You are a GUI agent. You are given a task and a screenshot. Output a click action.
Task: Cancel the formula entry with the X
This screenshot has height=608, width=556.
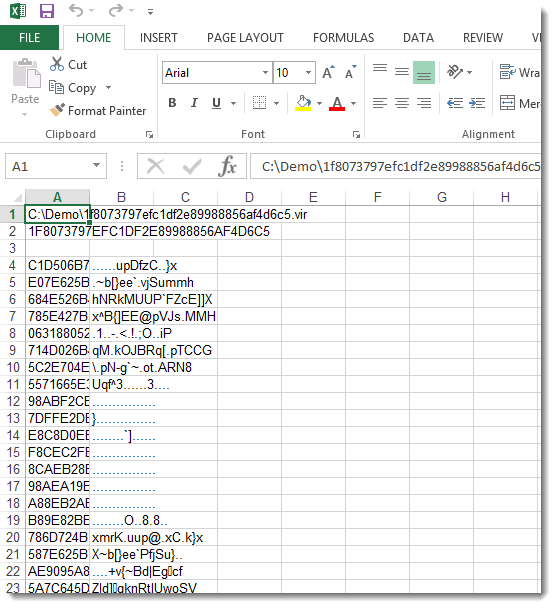(x=155, y=166)
